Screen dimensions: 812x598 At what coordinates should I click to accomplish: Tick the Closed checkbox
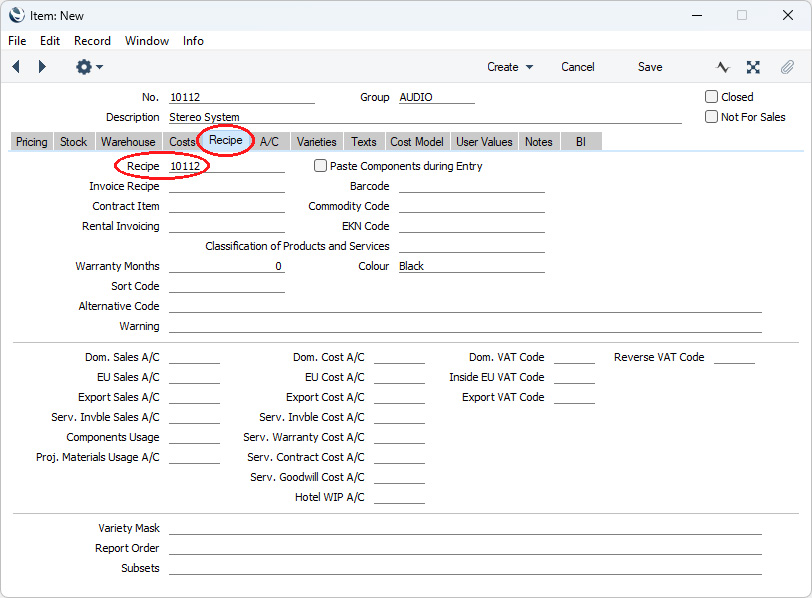(712, 97)
